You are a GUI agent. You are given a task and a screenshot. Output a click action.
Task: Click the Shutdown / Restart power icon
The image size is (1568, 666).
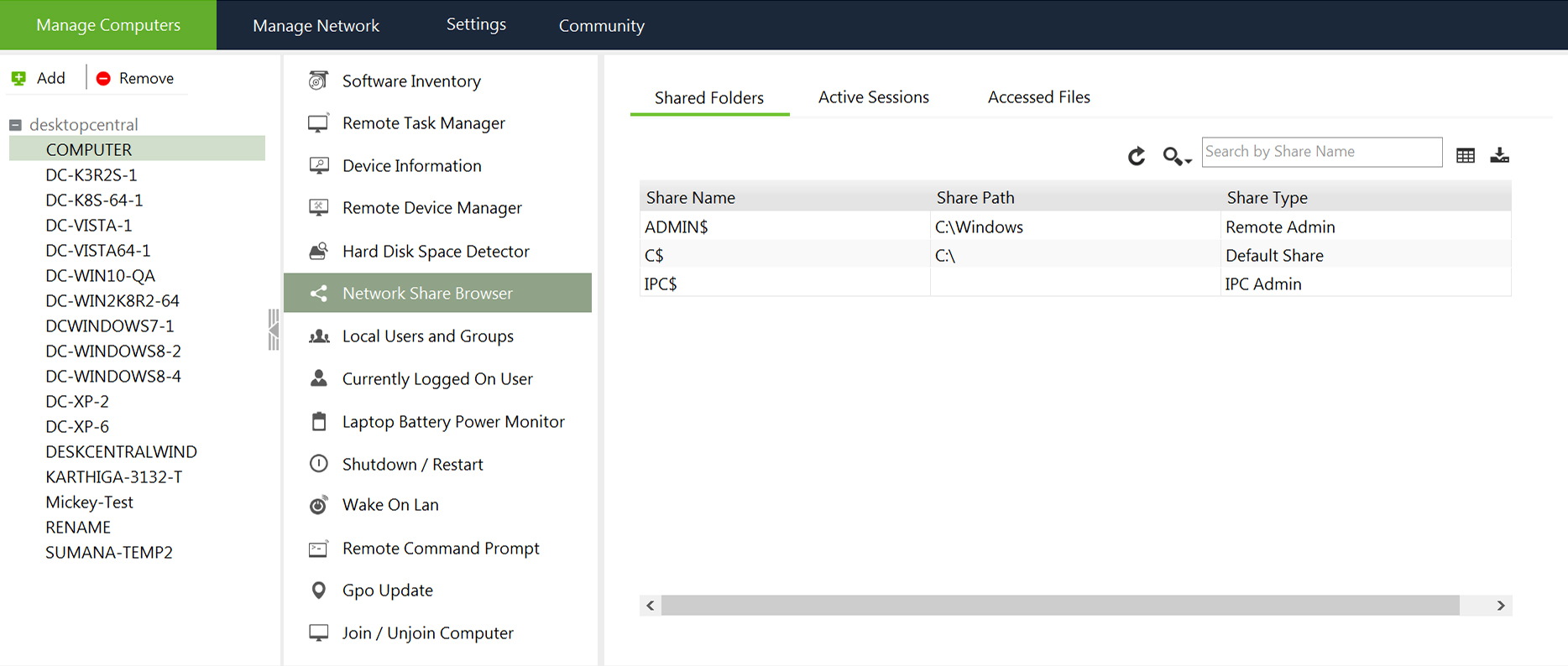tap(318, 464)
